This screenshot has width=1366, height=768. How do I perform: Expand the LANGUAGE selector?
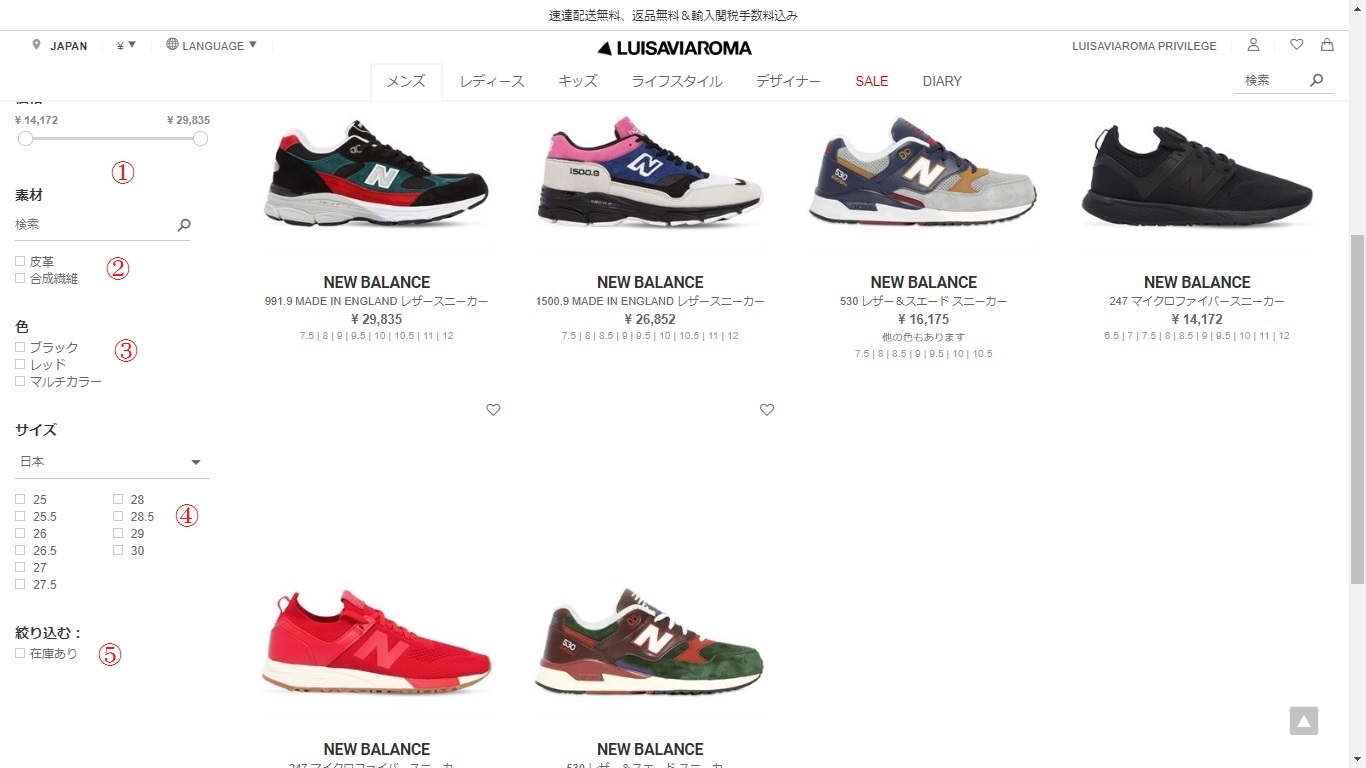pyautogui.click(x=212, y=45)
